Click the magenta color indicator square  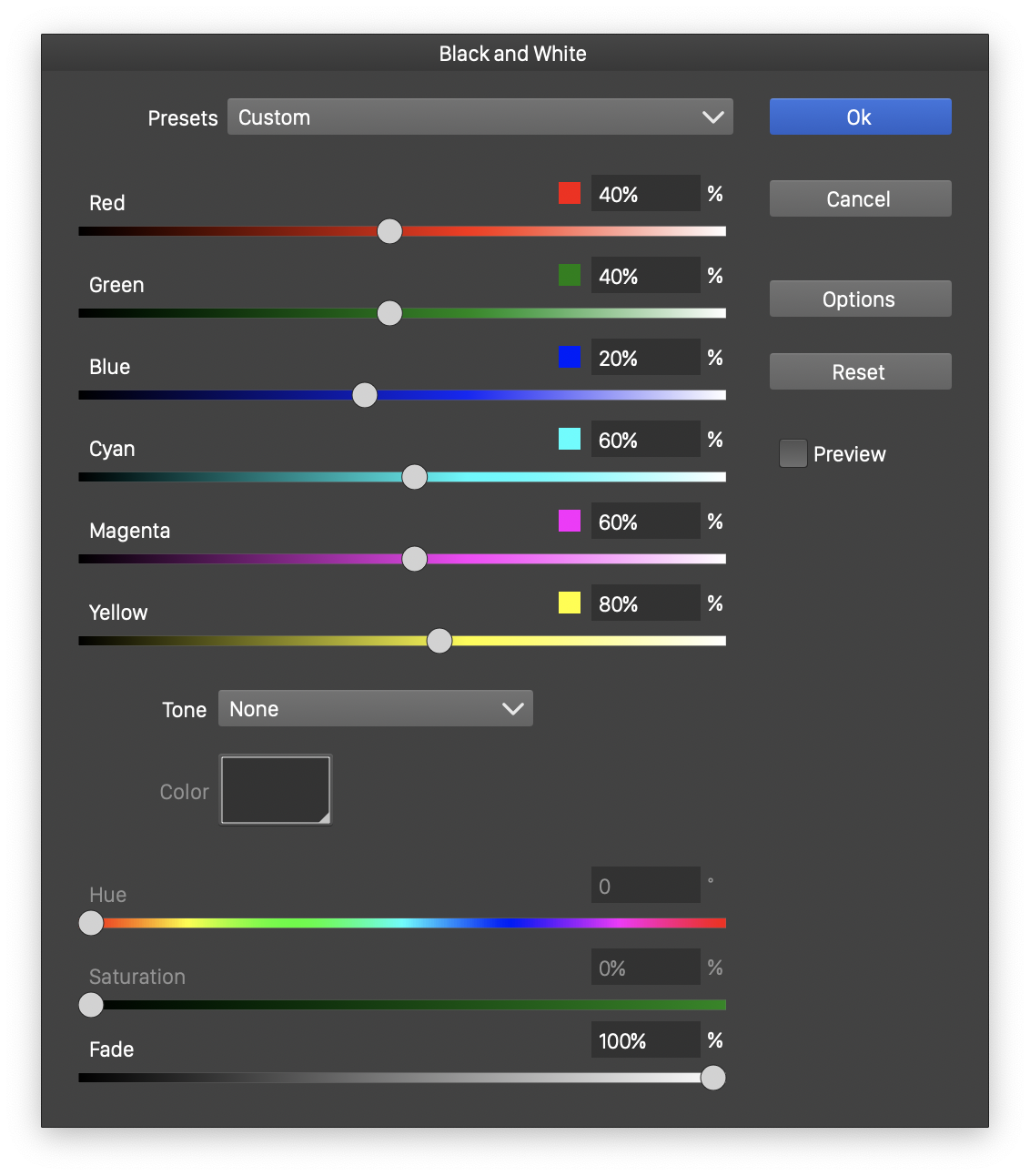(570, 521)
